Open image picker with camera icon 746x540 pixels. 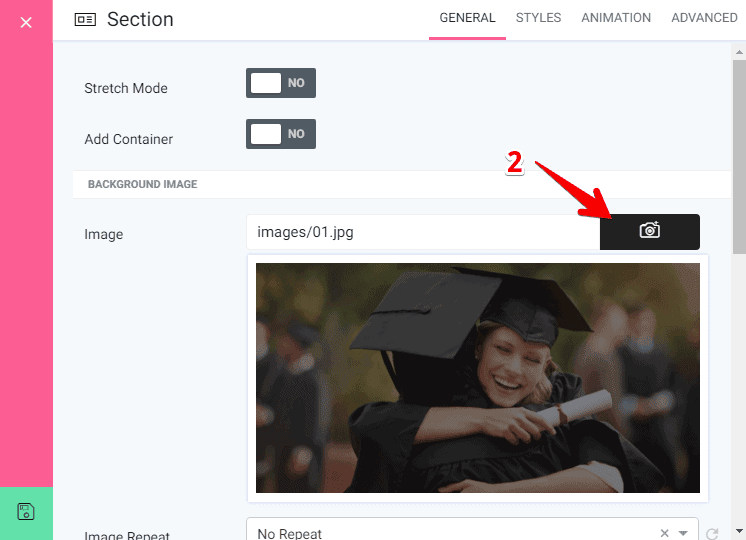point(649,231)
